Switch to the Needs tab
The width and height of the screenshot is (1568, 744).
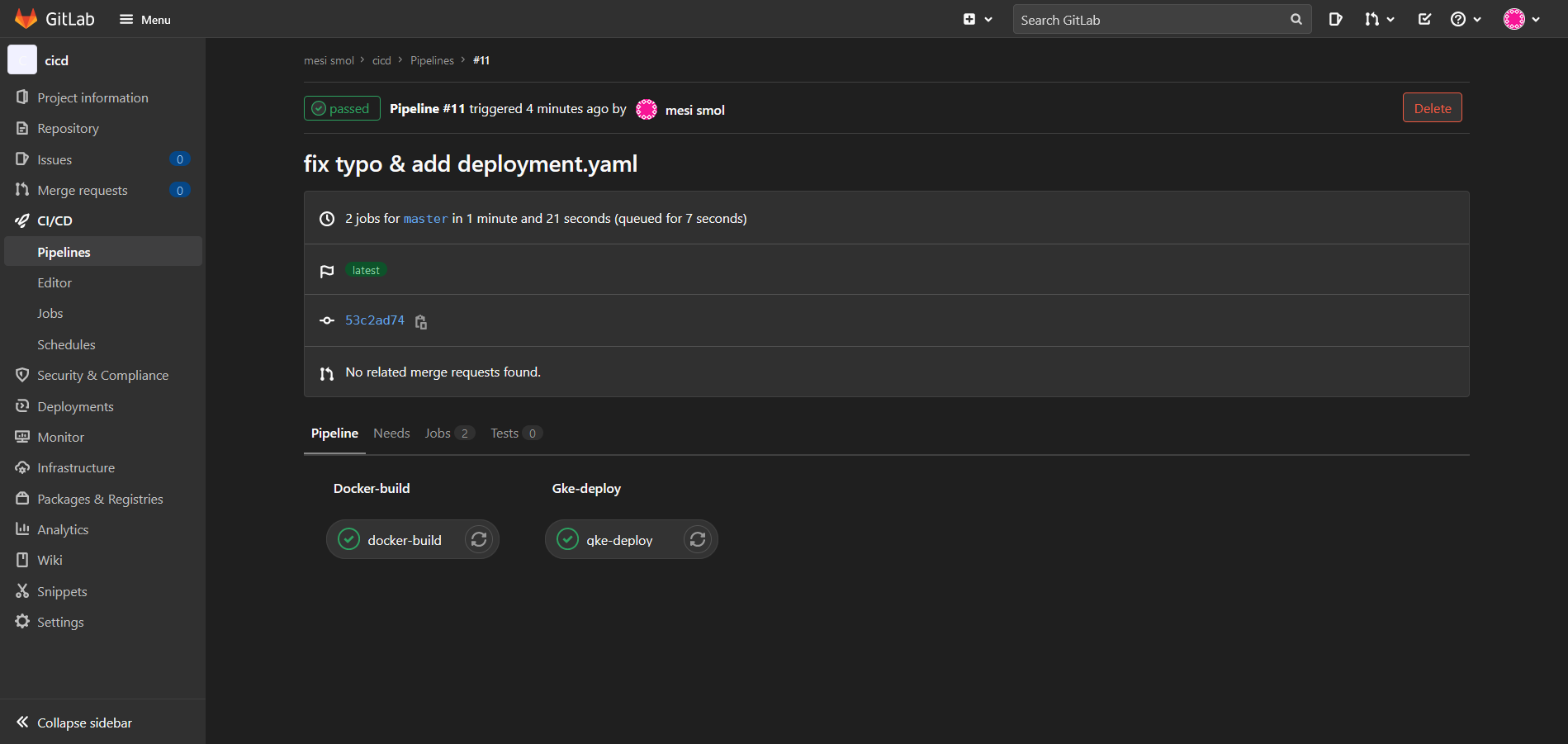pos(391,434)
